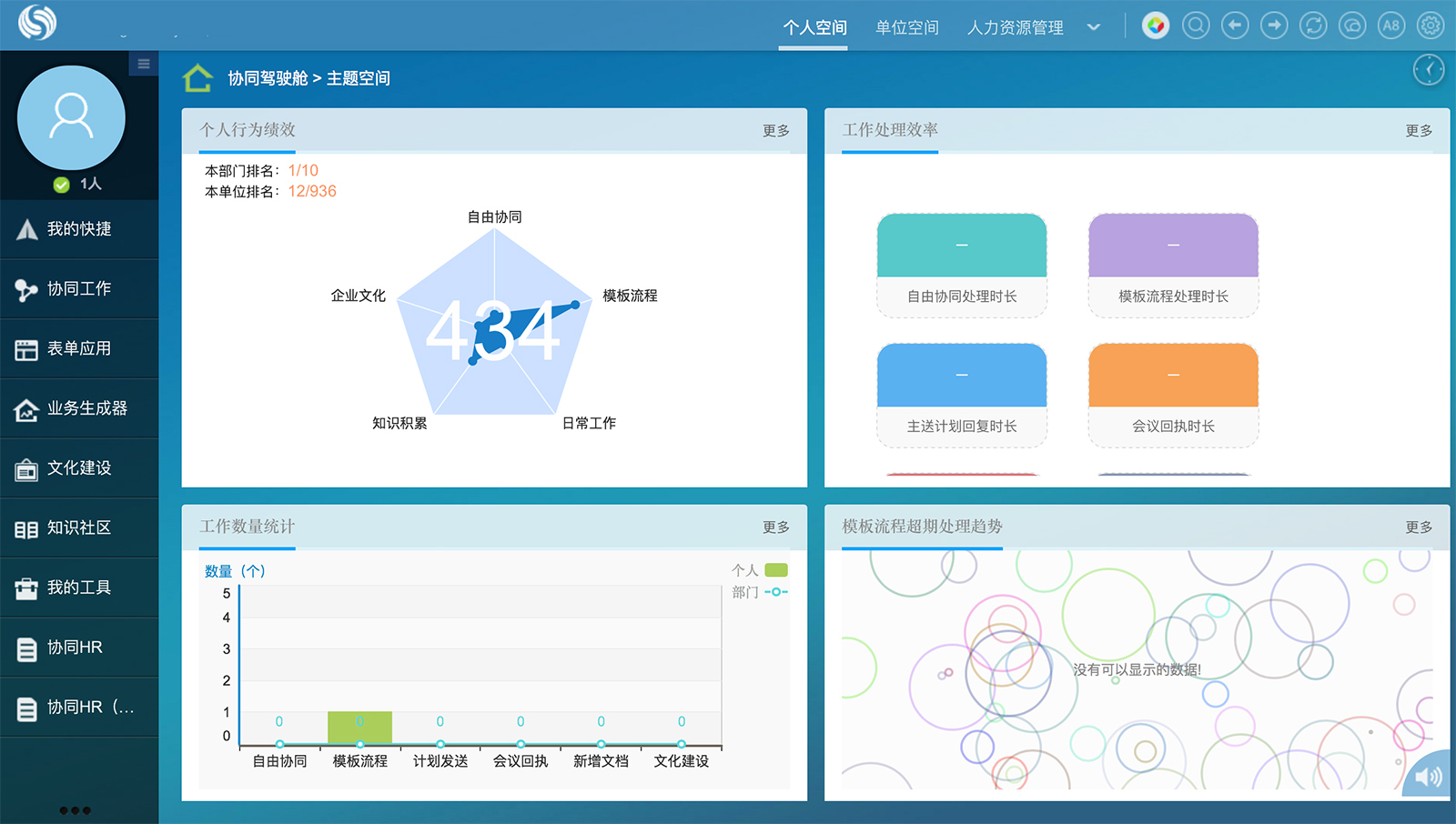
Task: Open 更多 in 模板流程超期处理趋势 panel
Action: tap(1419, 528)
